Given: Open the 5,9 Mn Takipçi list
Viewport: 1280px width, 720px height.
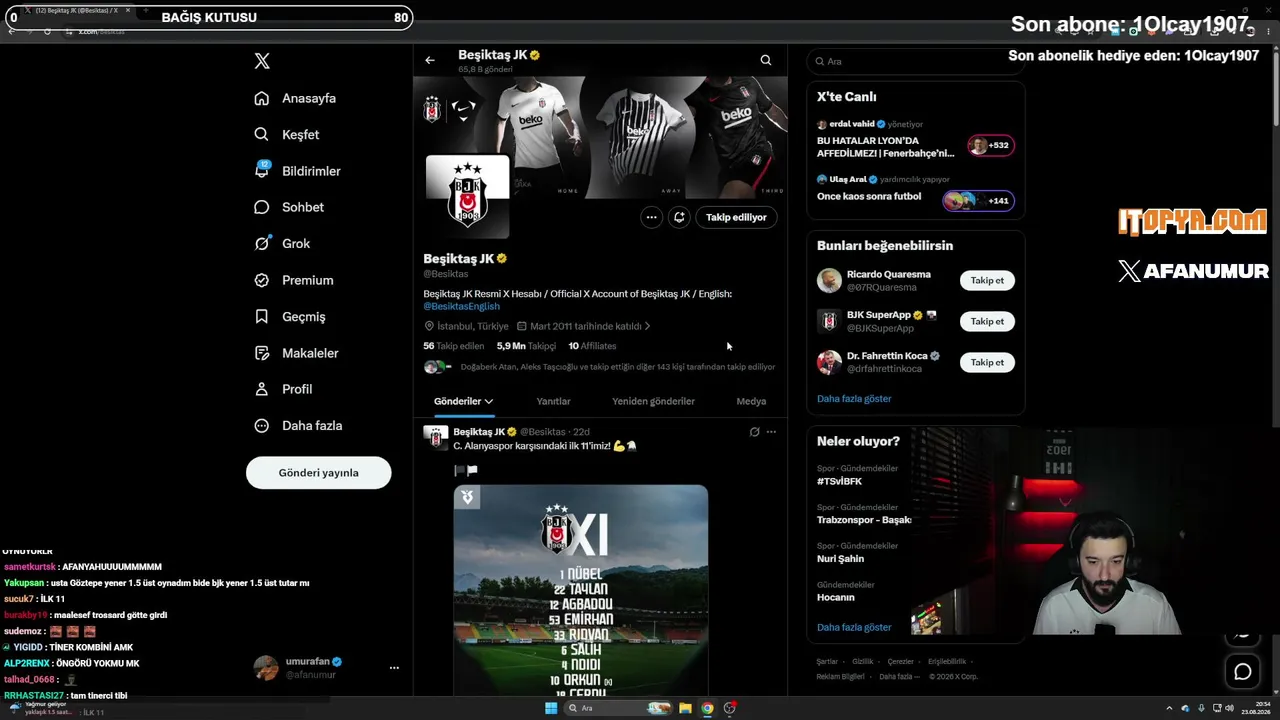Looking at the screenshot, I should 526,346.
